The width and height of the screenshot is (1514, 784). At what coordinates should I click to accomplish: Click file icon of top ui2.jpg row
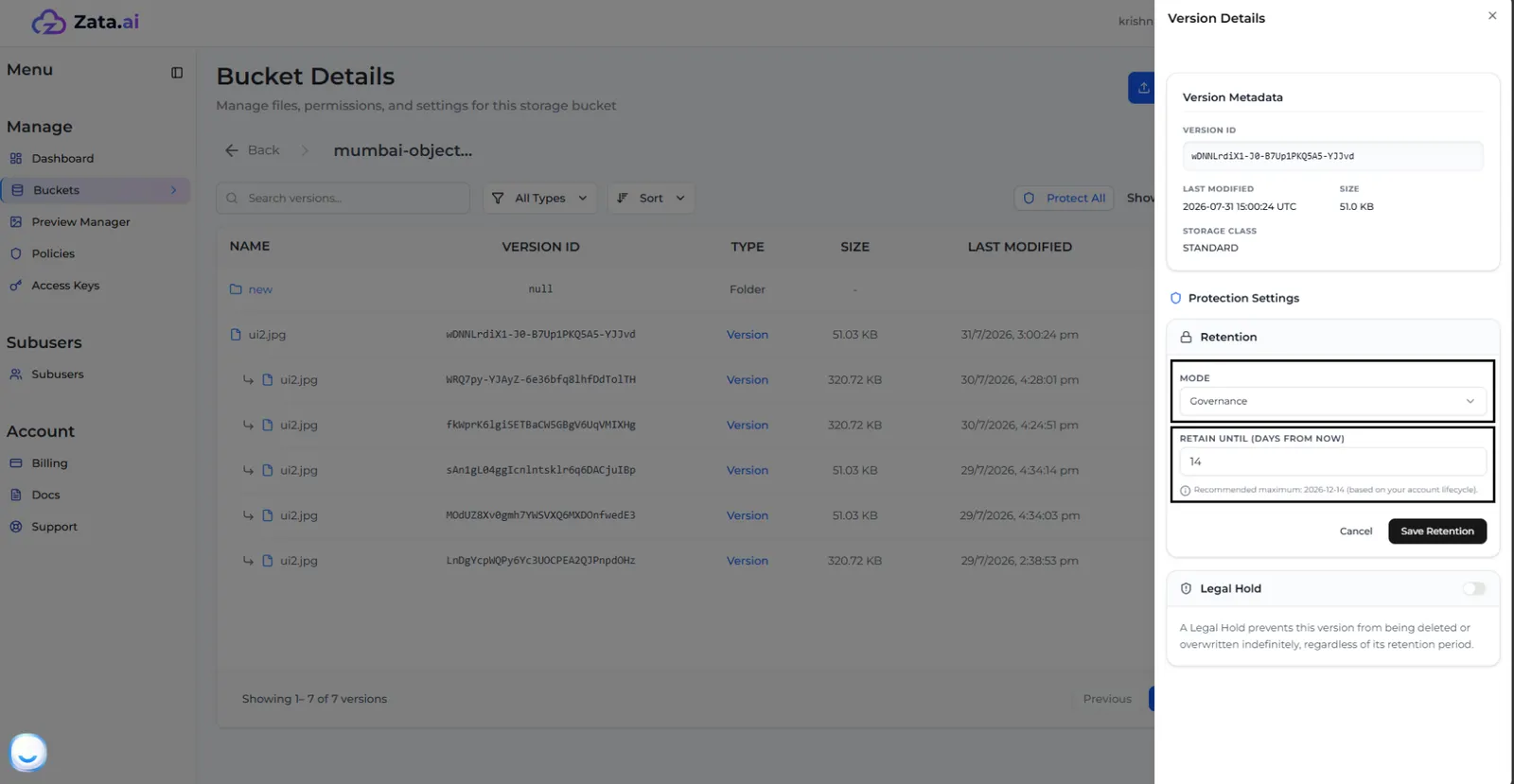coord(236,335)
